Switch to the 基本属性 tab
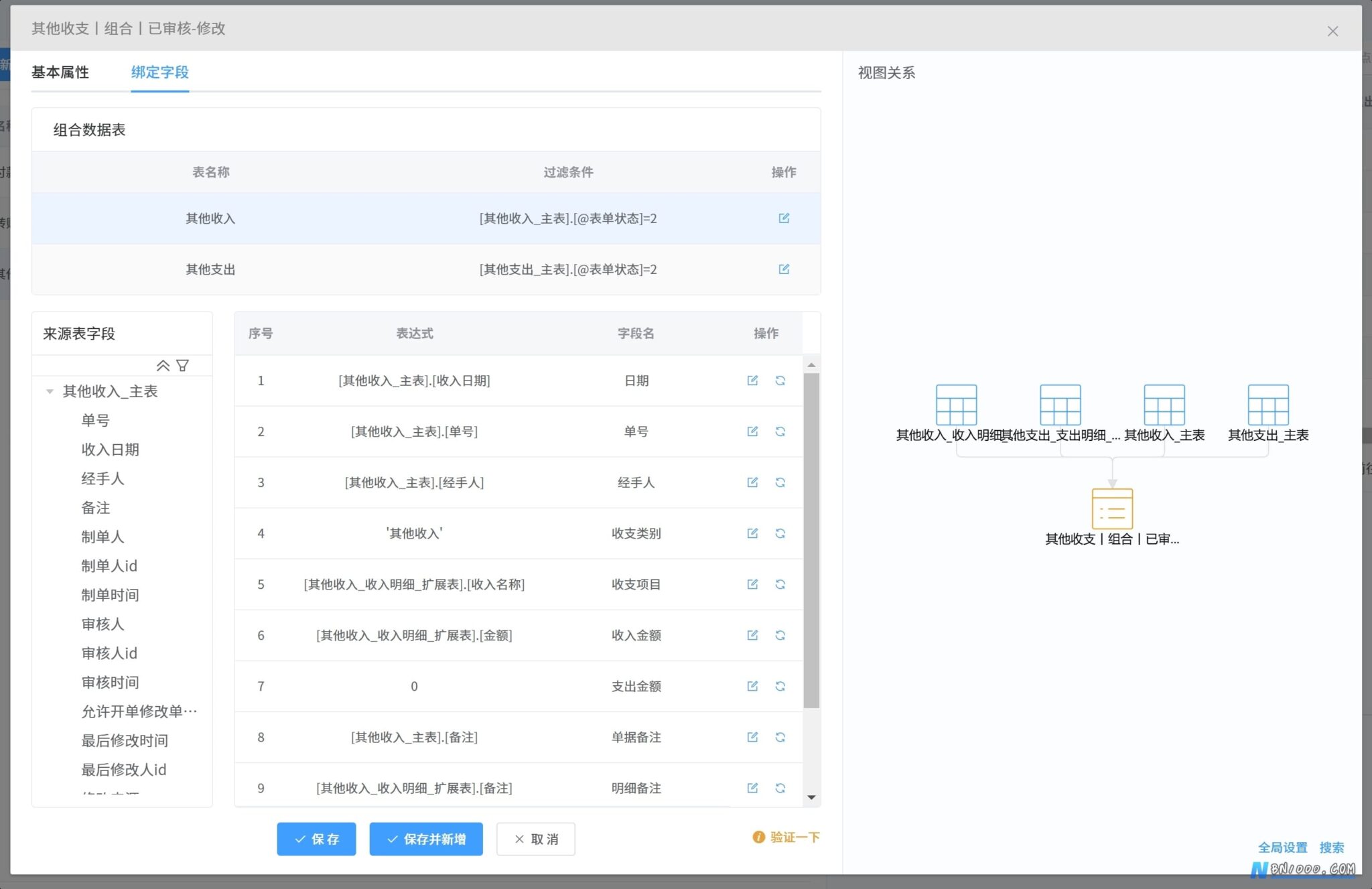 click(x=60, y=72)
